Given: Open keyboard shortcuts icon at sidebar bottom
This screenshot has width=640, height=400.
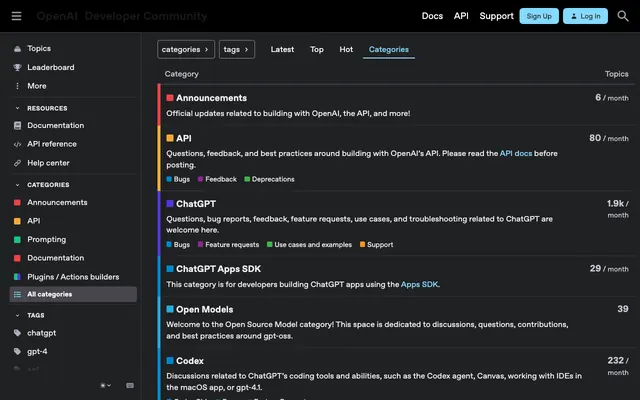Looking at the screenshot, I should tap(130, 385).
